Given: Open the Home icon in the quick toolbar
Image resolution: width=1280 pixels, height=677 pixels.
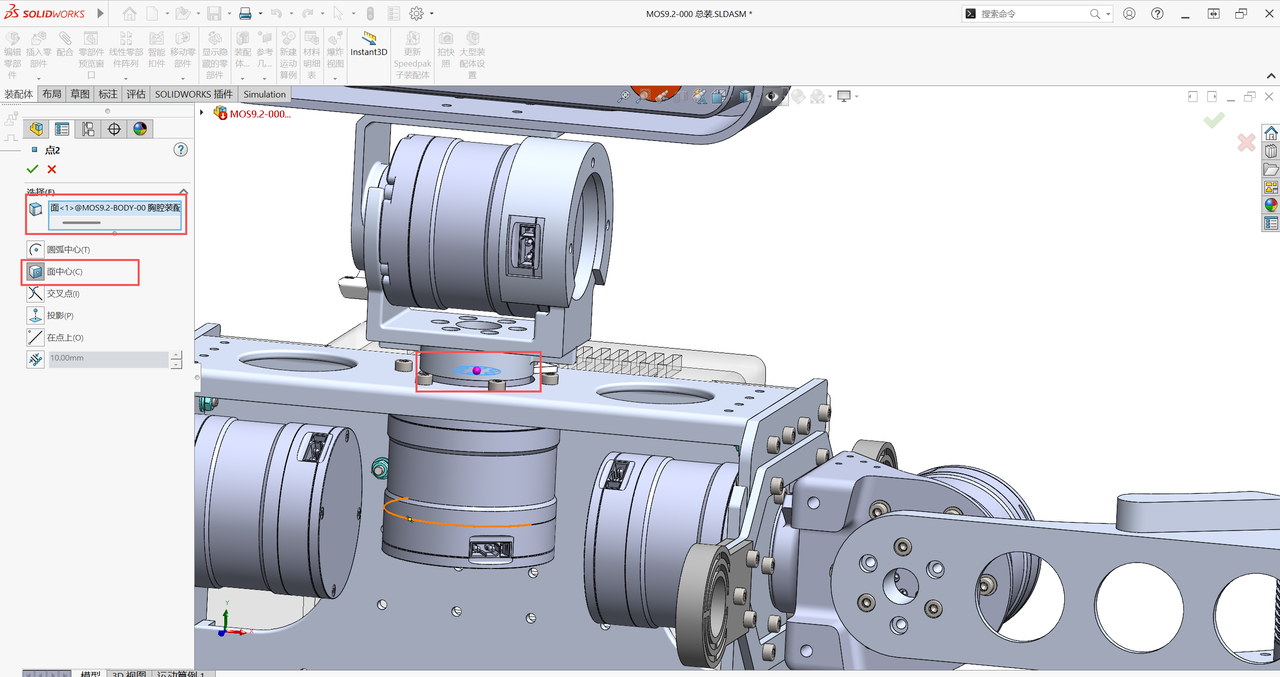Looking at the screenshot, I should tap(130, 14).
